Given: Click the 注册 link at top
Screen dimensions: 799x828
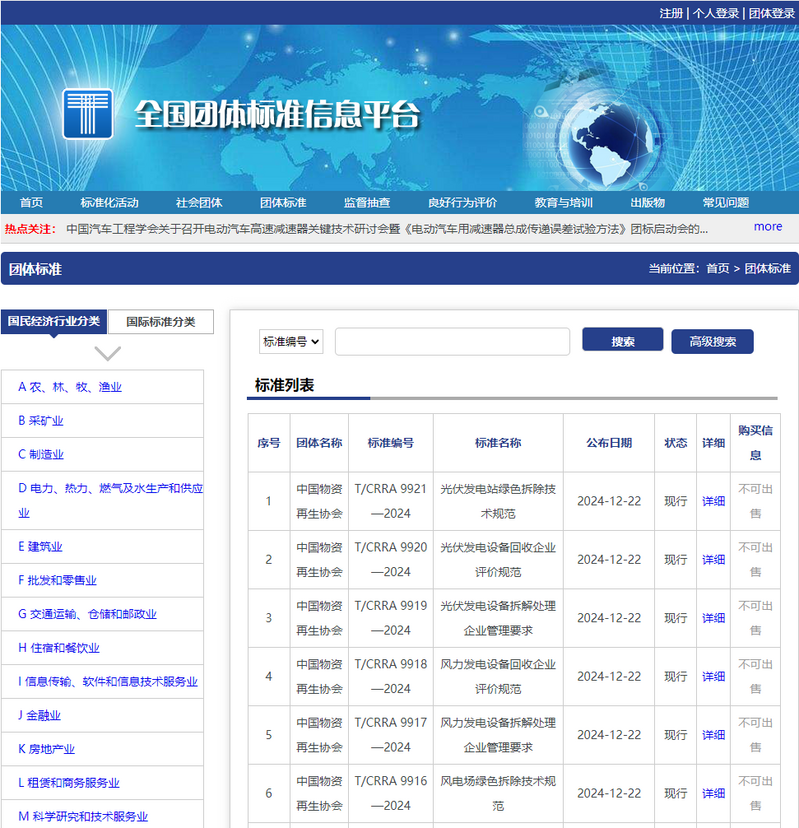Looking at the screenshot, I should [x=671, y=13].
